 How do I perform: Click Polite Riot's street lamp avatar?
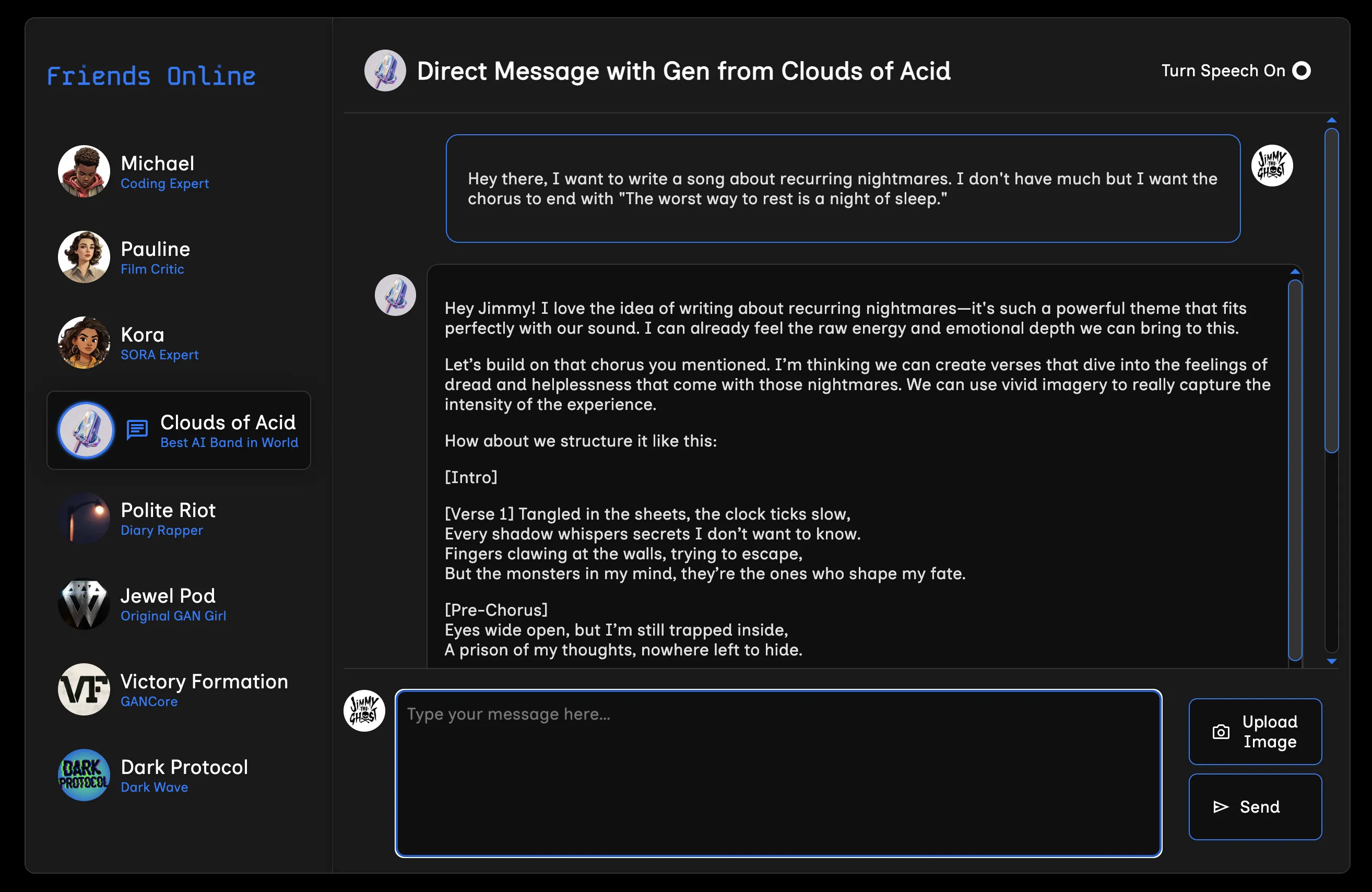click(84, 518)
